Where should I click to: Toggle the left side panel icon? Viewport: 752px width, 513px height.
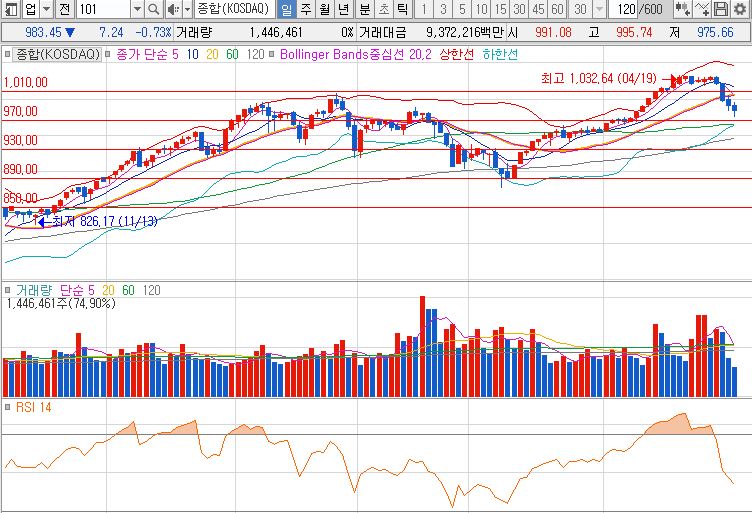11,9
